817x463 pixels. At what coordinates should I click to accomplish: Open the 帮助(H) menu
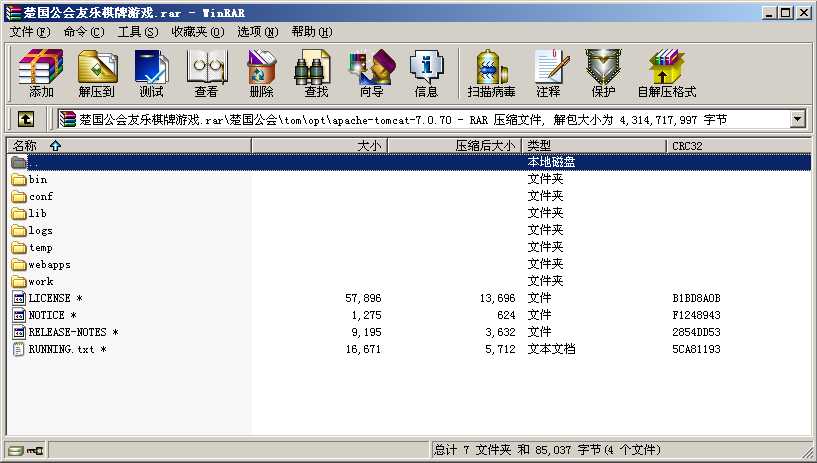coord(312,32)
